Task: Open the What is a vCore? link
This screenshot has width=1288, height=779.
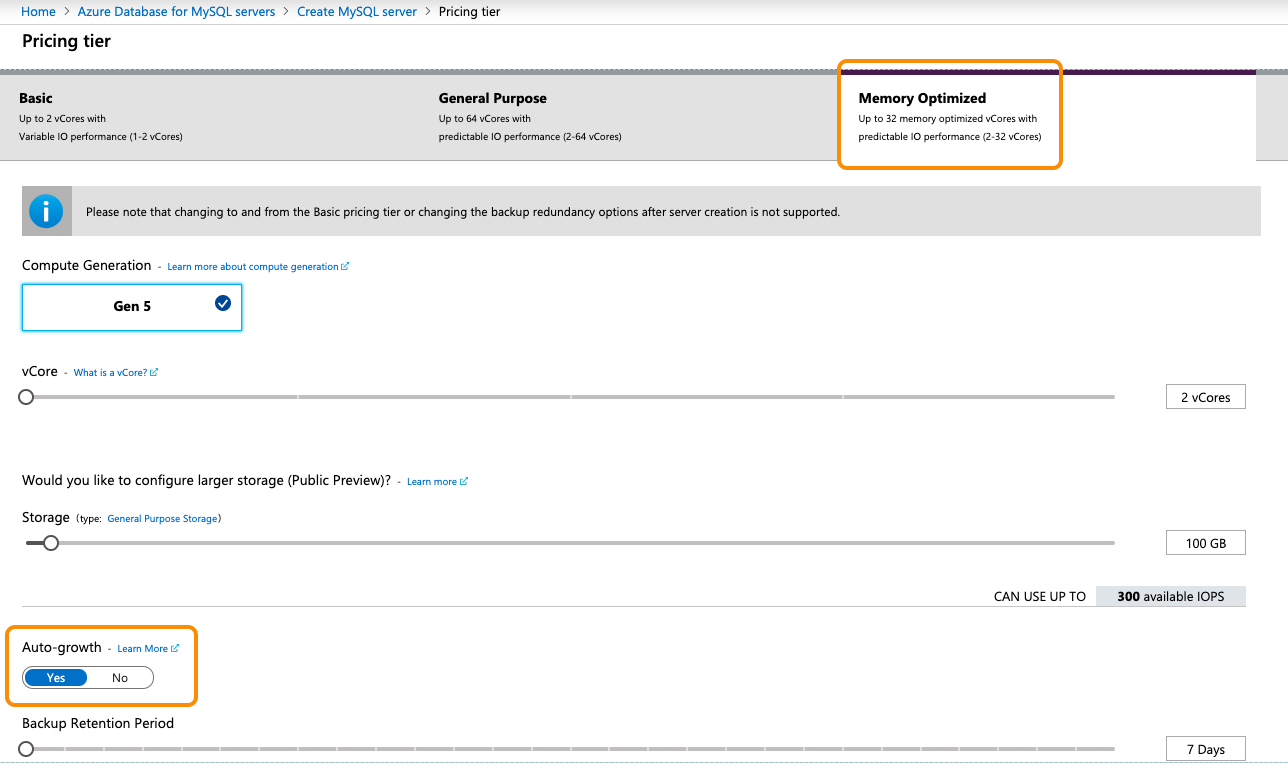Action: tap(116, 373)
